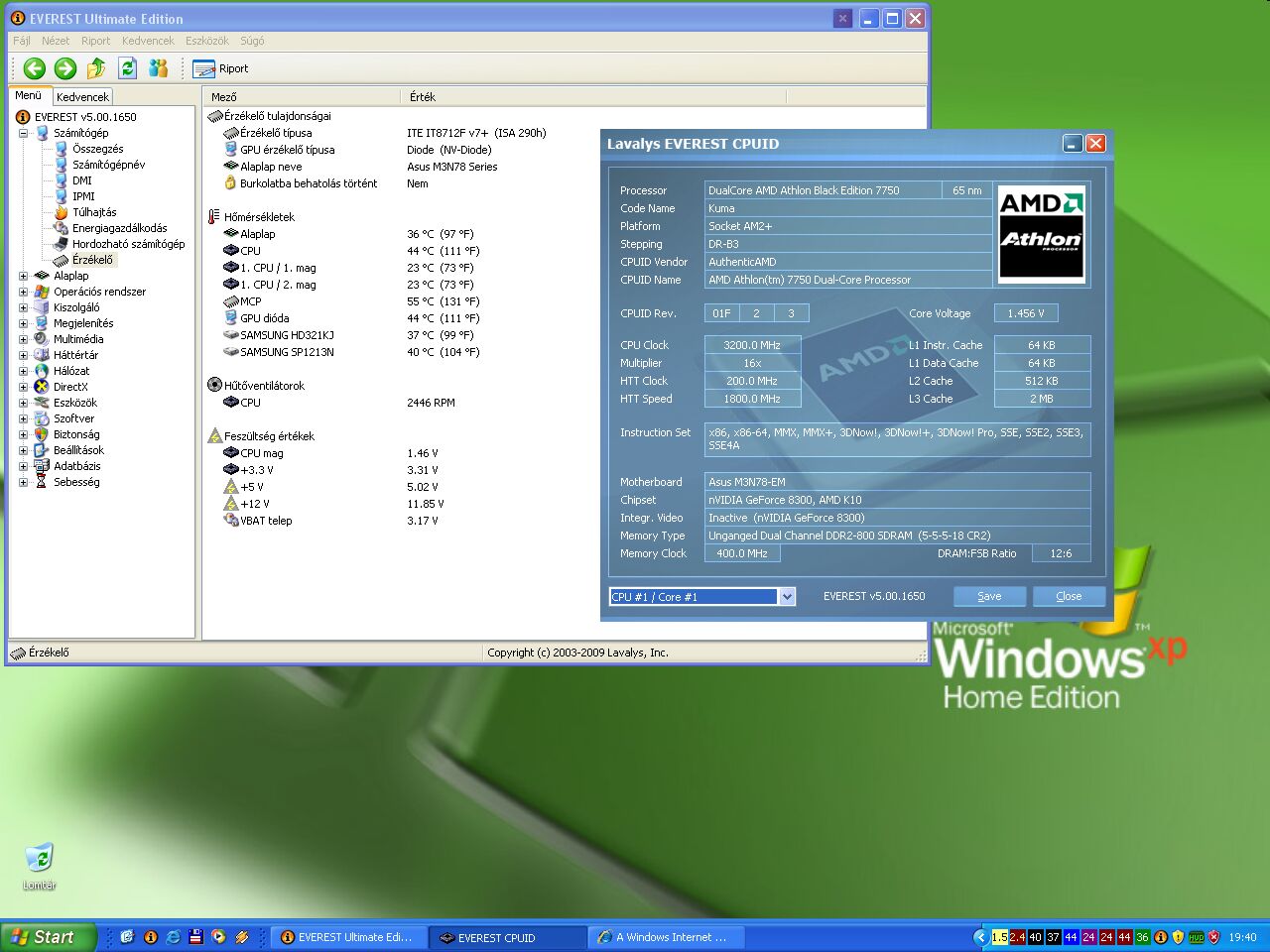The image size is (1270, 952).
Task: Click the Up level toolbar icon
Action: coord(96,68)
